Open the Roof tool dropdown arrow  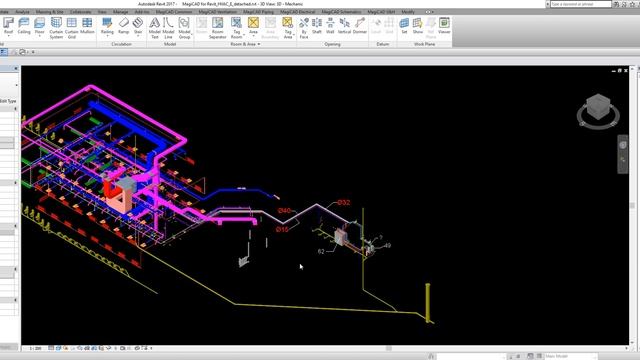click(x=8, y=36)
